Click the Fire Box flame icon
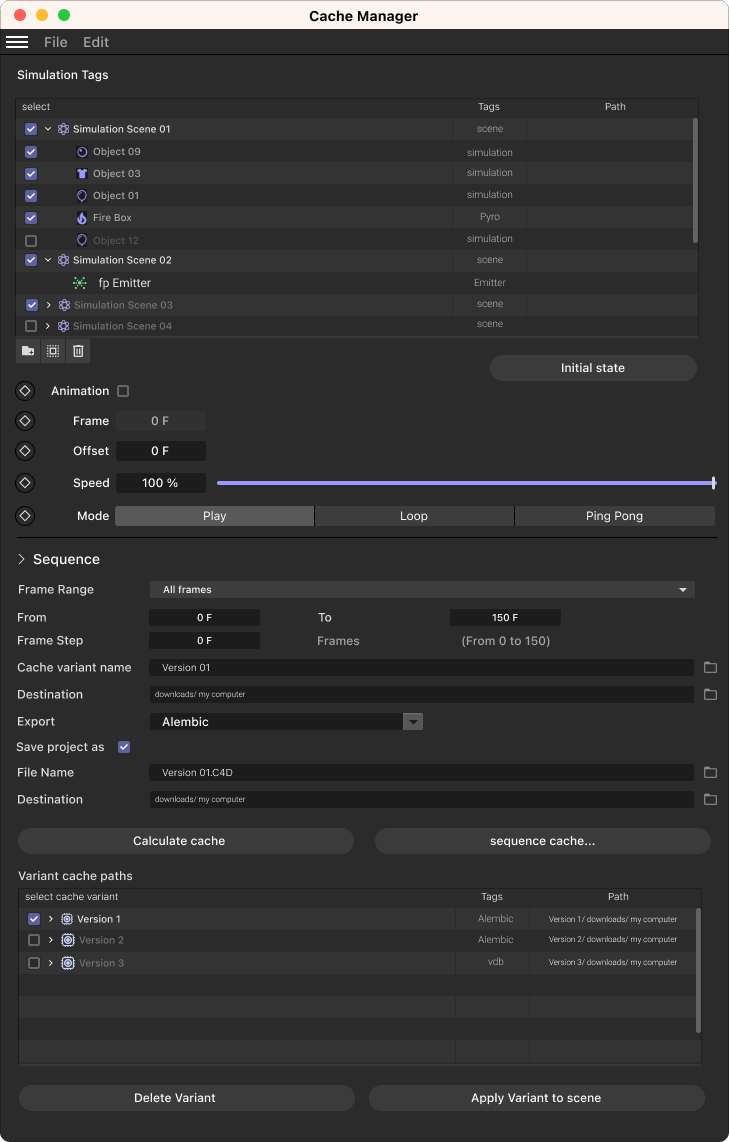Viewport: 729px width, 1142px height. 82,218
